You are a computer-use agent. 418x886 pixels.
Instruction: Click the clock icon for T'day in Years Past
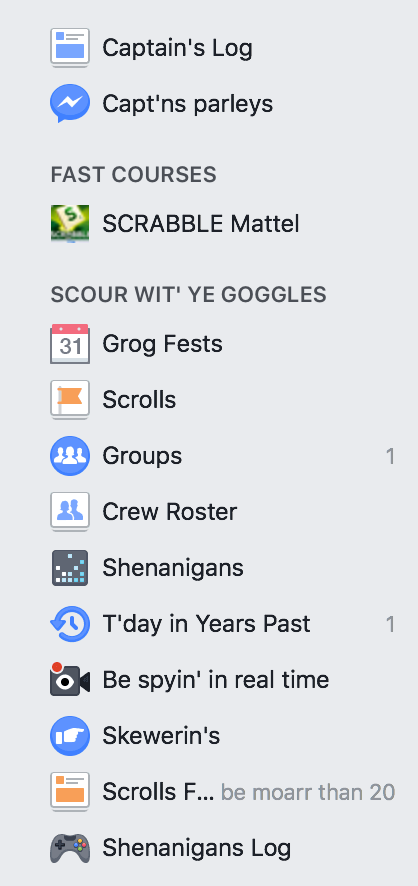point(69,624)
